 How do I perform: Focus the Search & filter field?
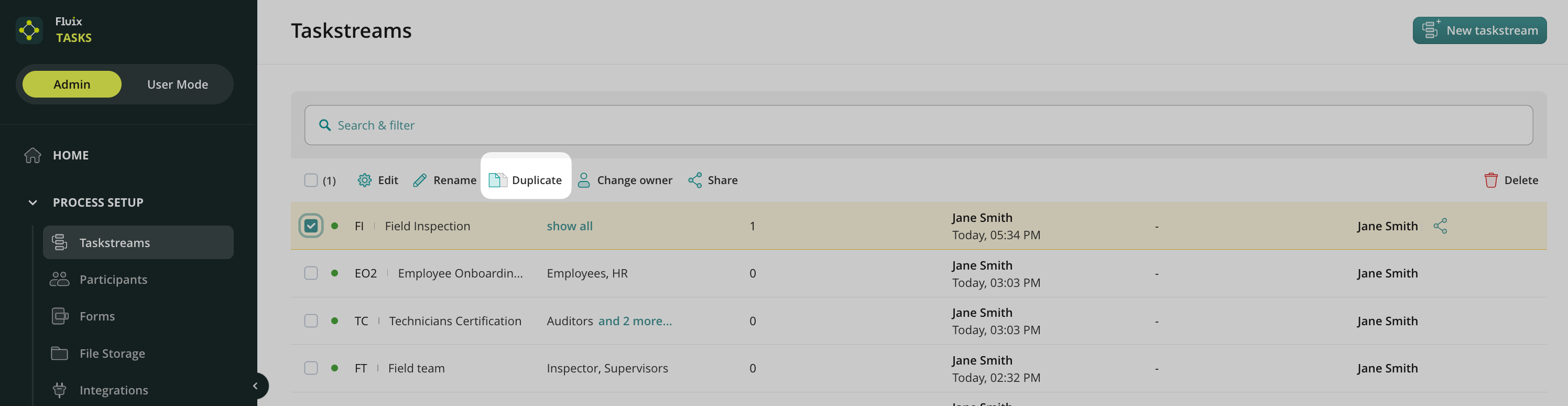(918, 125)
